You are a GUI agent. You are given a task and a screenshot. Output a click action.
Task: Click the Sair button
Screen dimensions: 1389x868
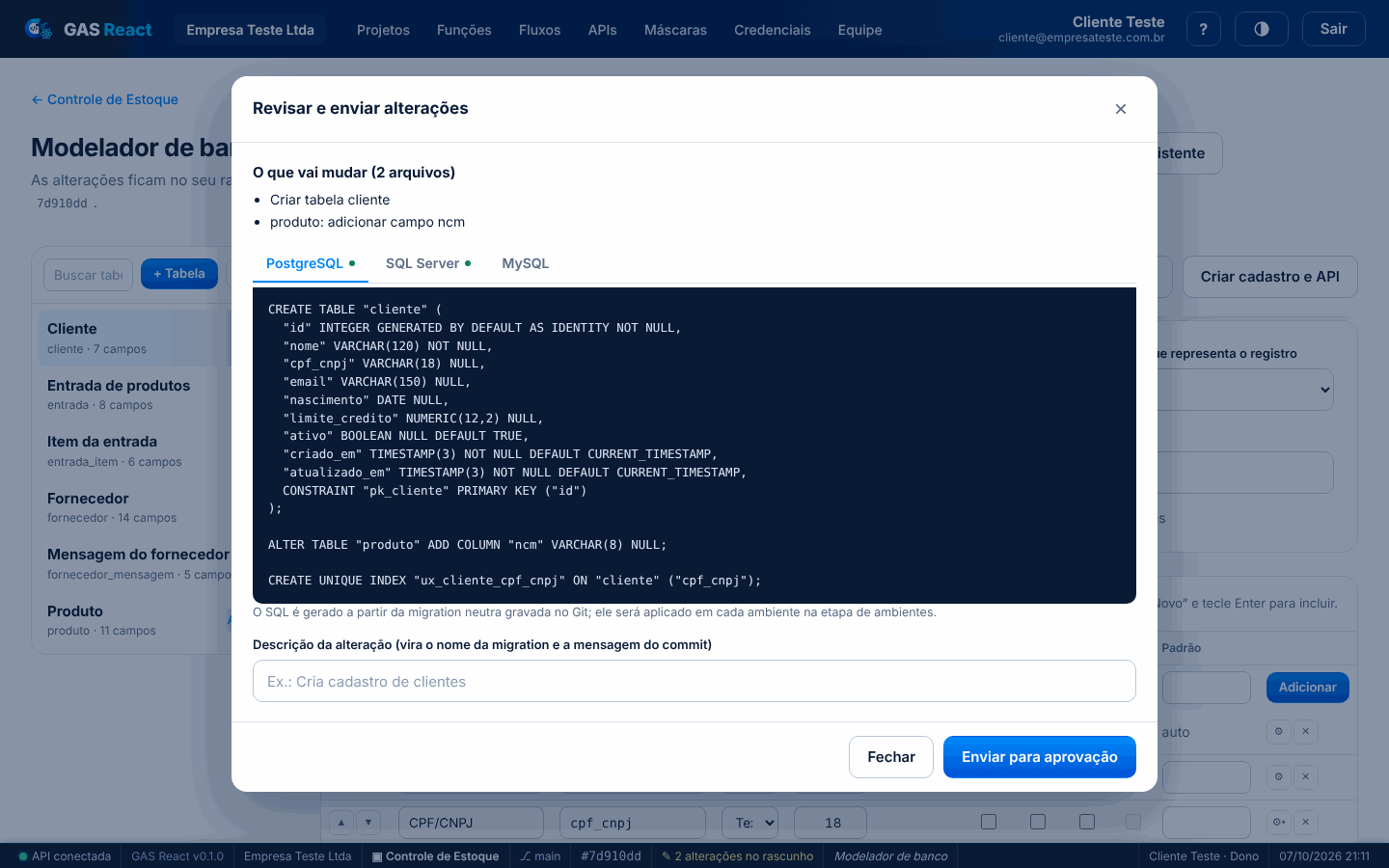pos(1333,29)
